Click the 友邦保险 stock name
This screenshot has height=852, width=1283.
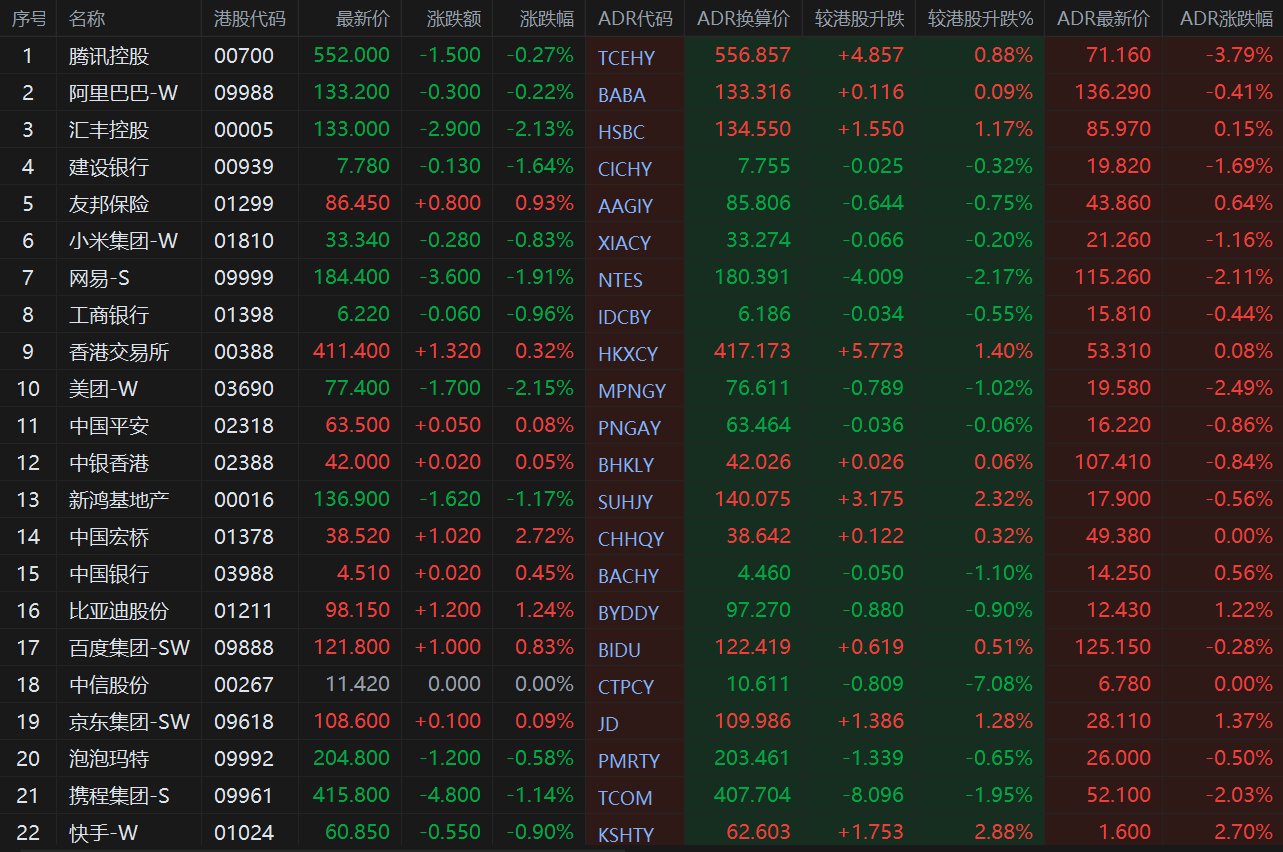click(x=109, y=204)
